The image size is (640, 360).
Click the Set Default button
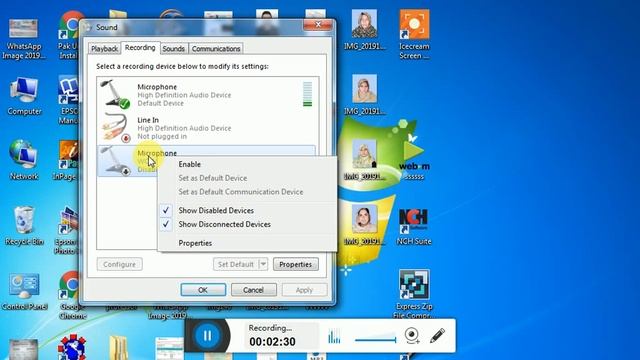[236, 264]
